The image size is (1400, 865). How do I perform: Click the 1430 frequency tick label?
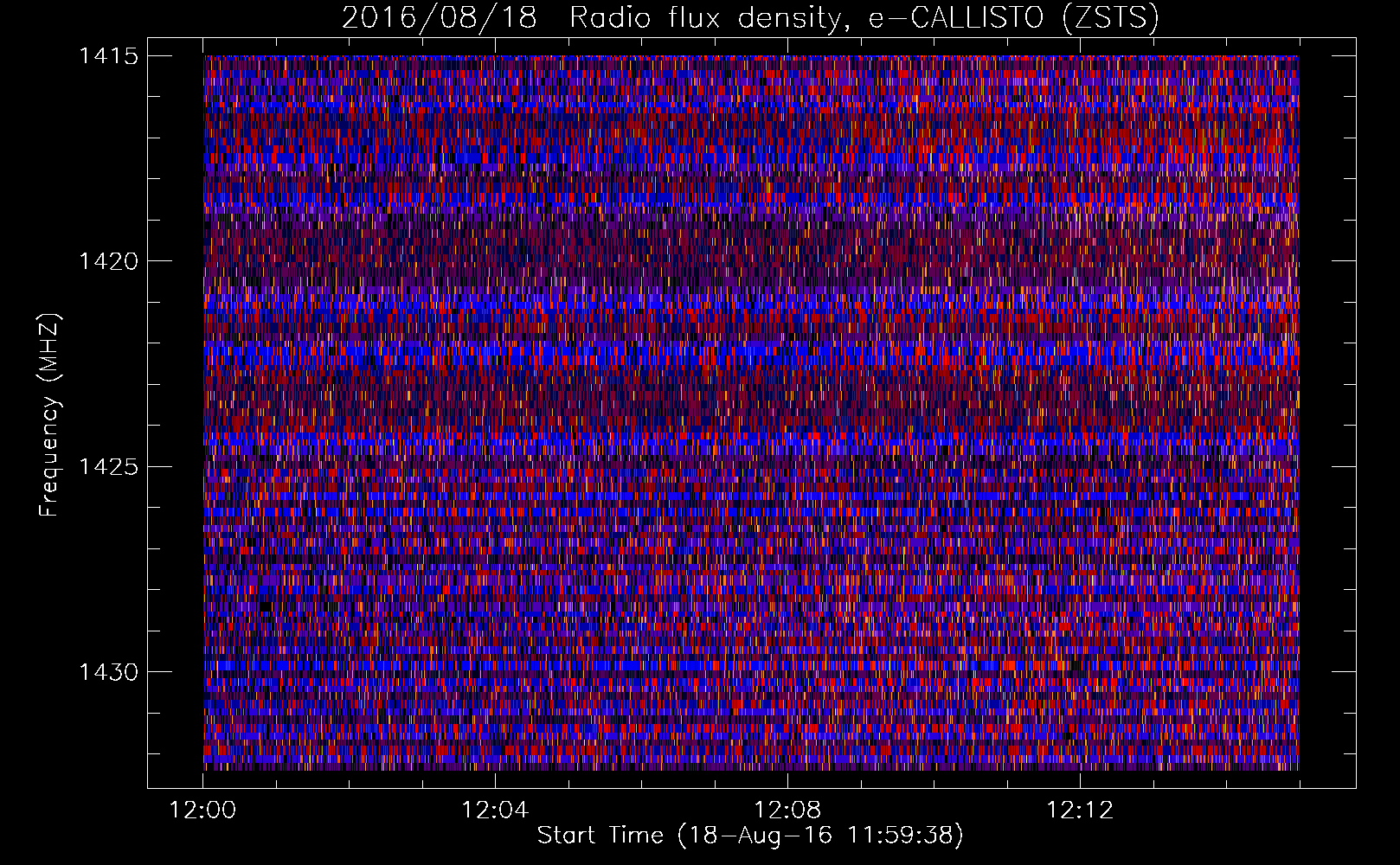108,672
